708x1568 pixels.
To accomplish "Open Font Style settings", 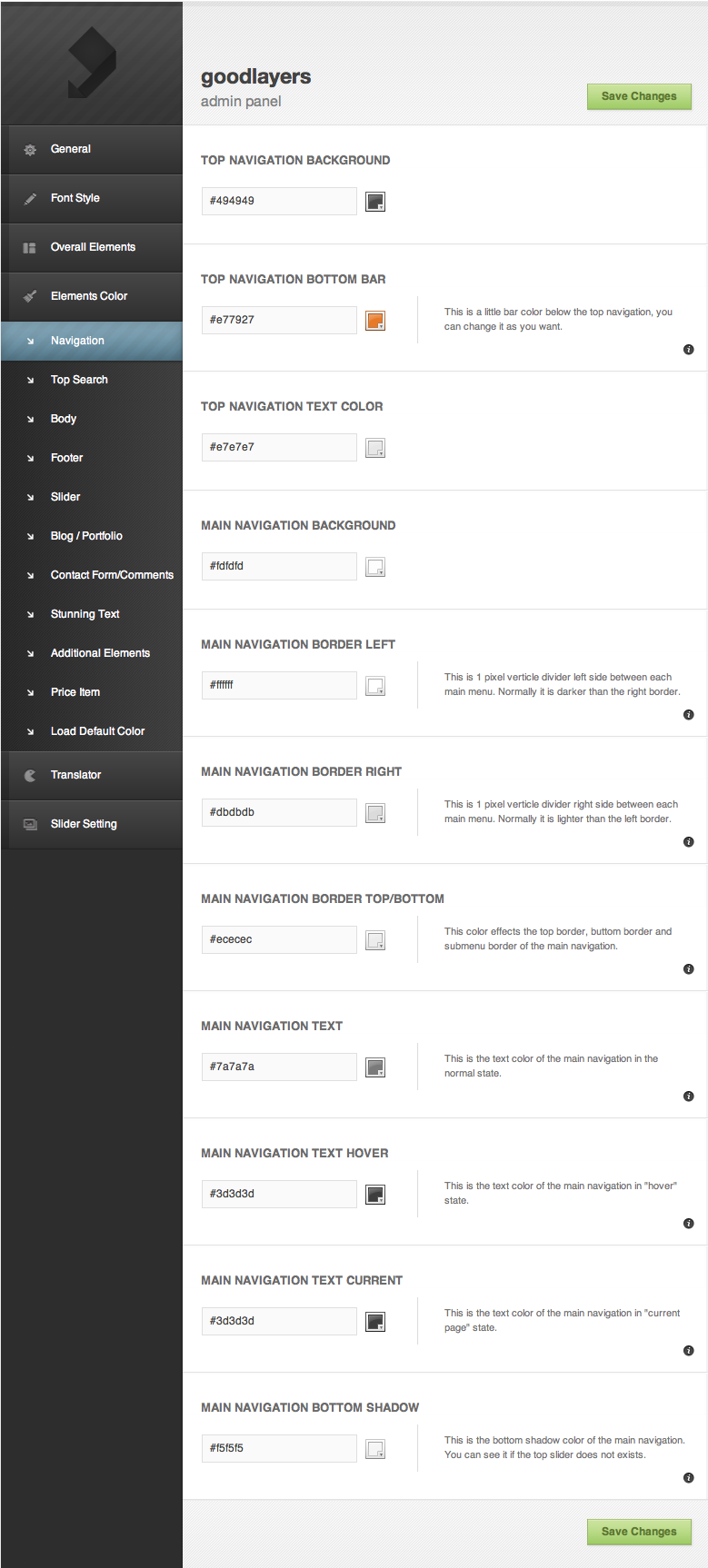I will pos(75,198).
